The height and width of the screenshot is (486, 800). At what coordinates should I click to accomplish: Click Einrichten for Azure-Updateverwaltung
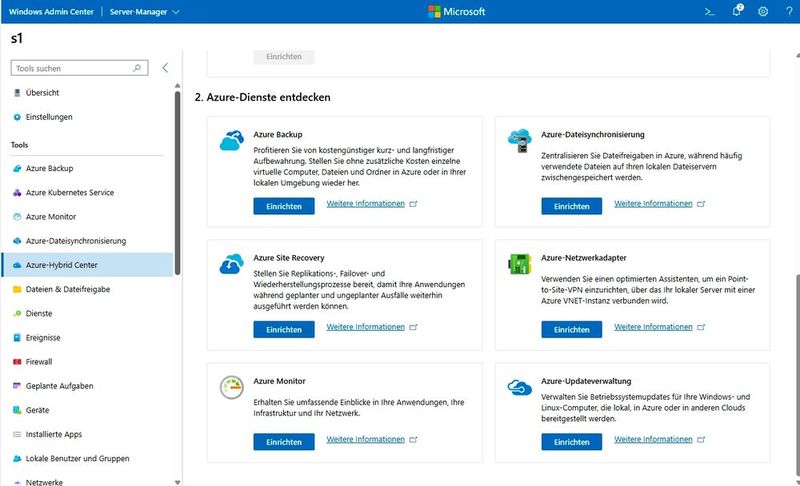click(x=571, y=442)
